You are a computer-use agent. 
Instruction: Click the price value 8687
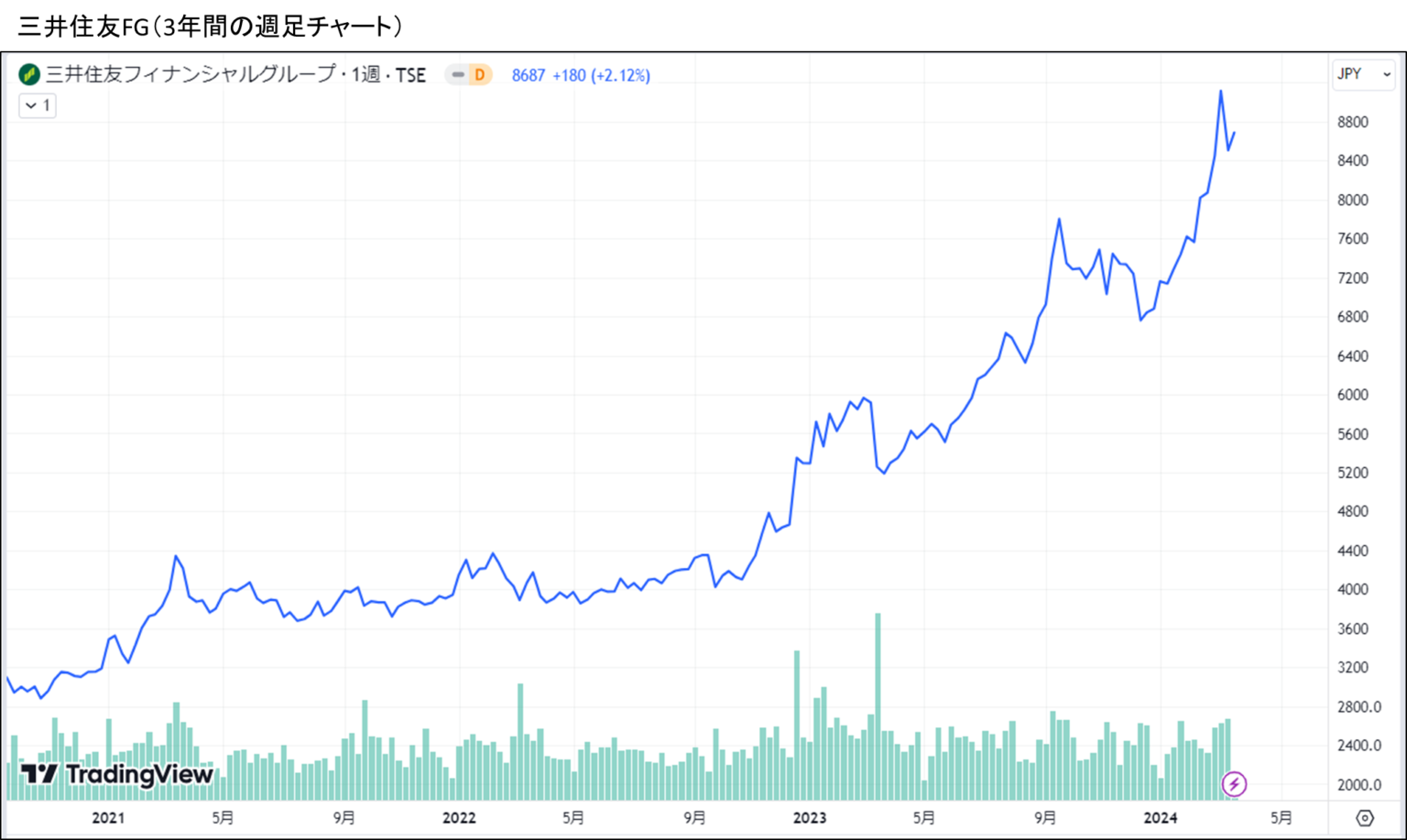529,75
